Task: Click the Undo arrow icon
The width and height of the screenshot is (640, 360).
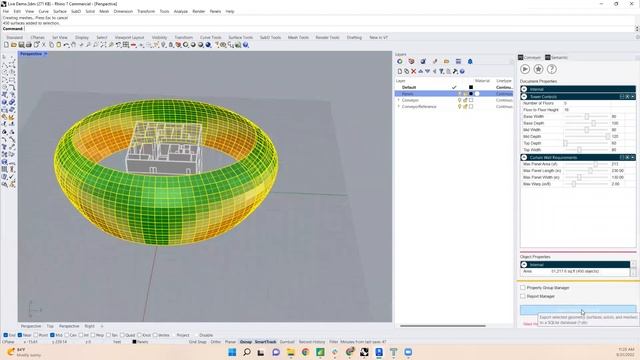Action: [x=66, y=45]
